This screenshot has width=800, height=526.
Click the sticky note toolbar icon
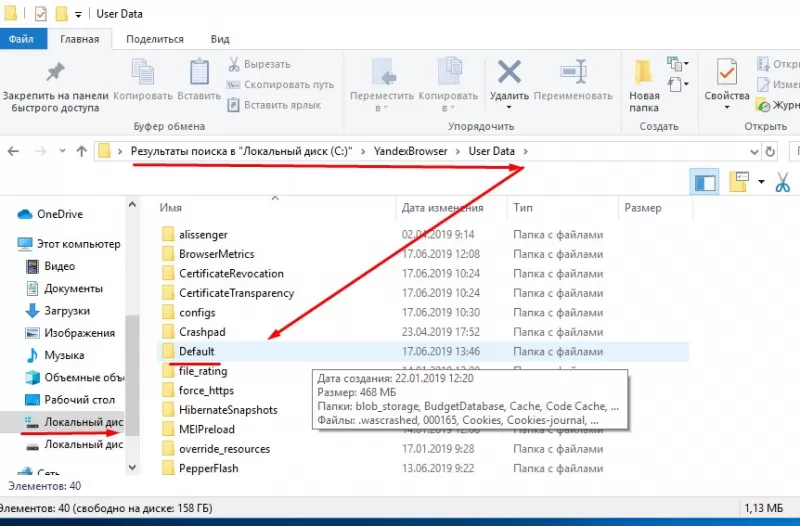739,182
